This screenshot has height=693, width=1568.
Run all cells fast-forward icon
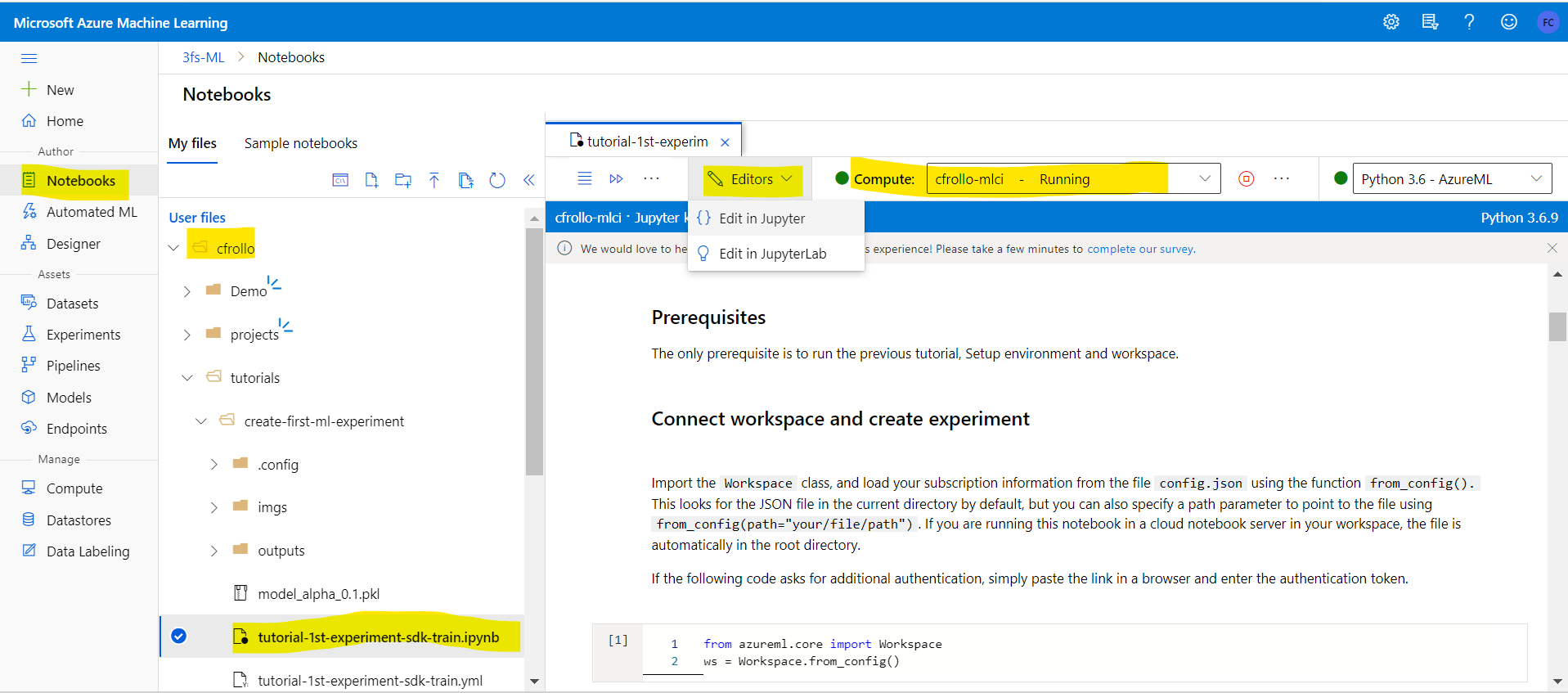(617, 178)
